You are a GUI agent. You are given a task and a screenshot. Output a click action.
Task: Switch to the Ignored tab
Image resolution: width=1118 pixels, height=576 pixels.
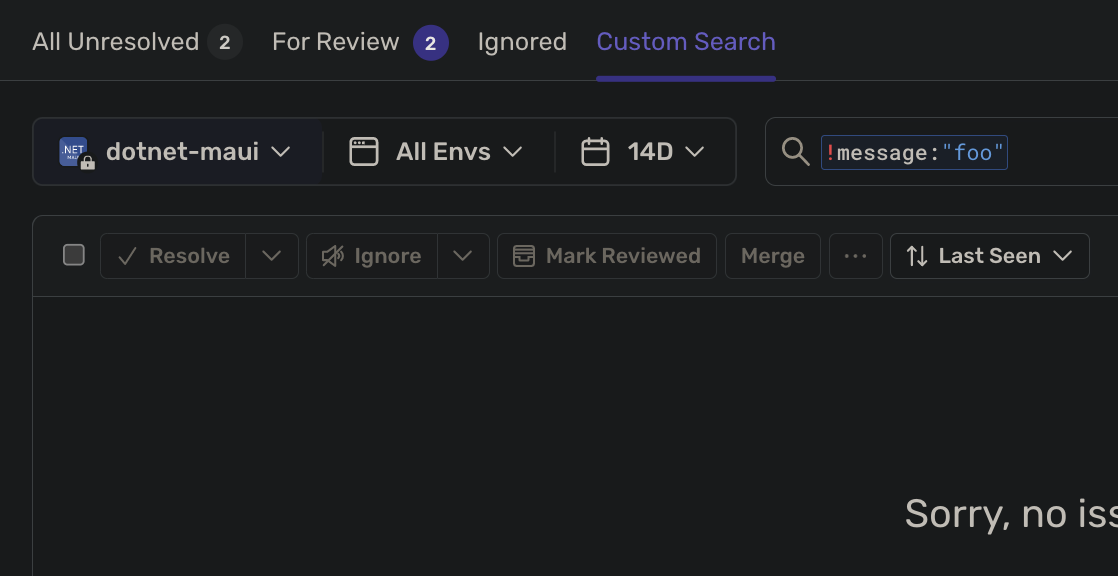click(x=521, y=42)
